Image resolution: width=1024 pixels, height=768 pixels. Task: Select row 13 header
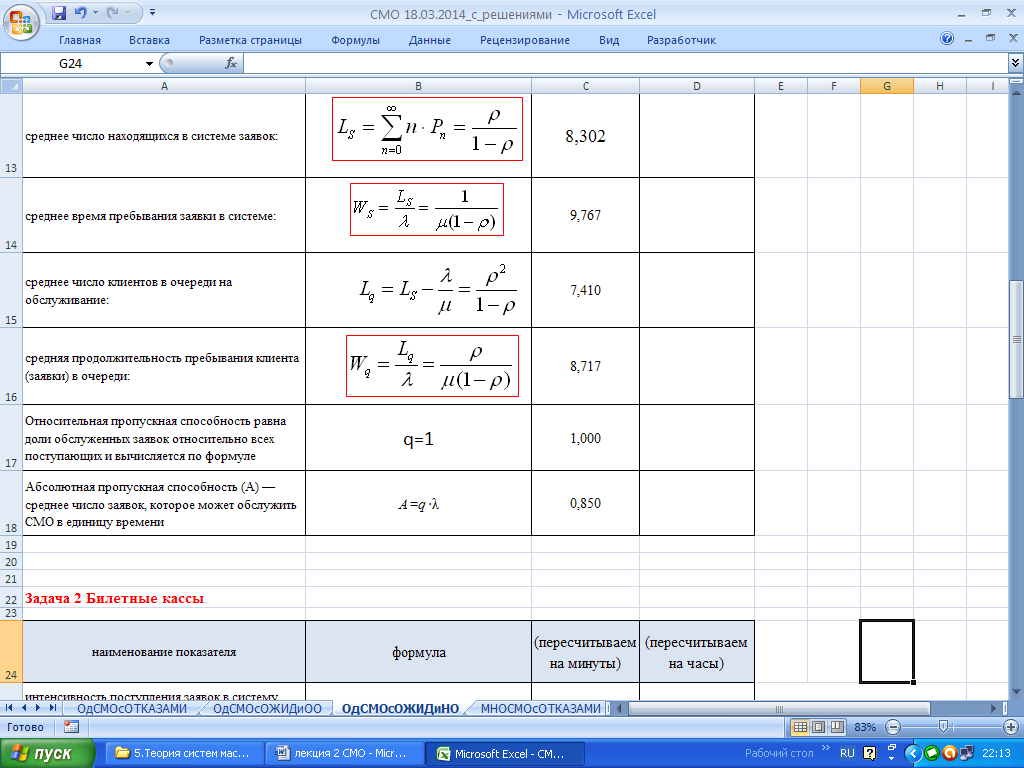[x=11, y=135]
